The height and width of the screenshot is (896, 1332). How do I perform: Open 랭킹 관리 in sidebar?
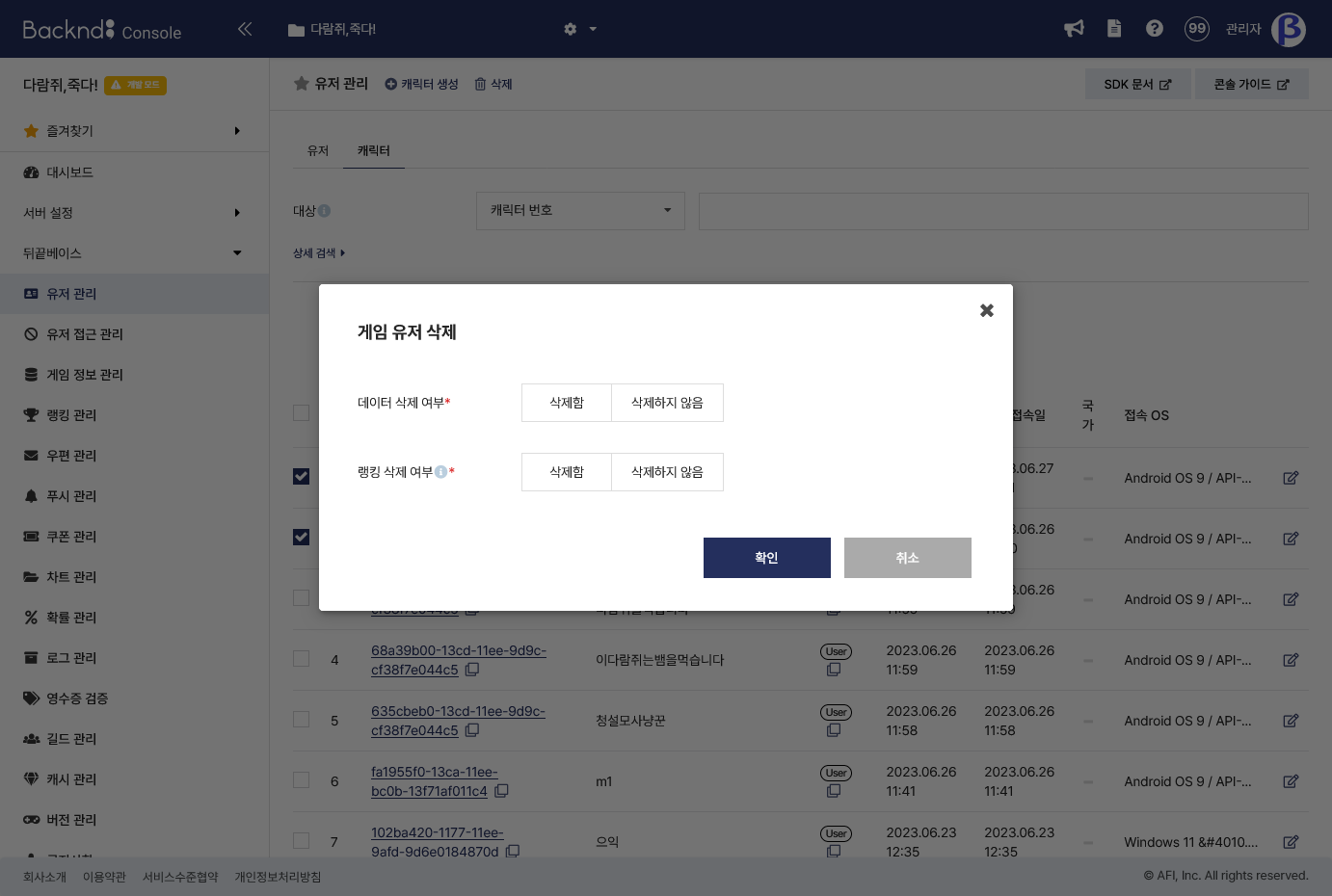coord(135,415)
